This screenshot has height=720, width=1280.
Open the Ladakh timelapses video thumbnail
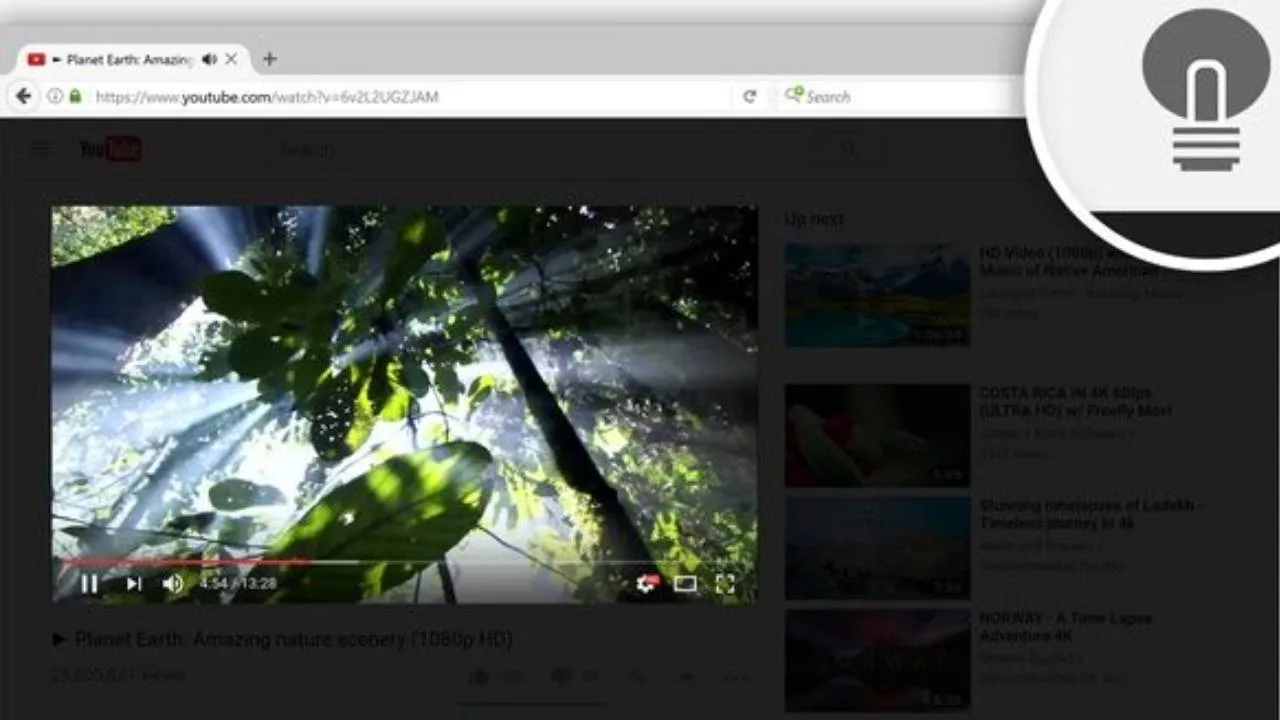point(877,548)
